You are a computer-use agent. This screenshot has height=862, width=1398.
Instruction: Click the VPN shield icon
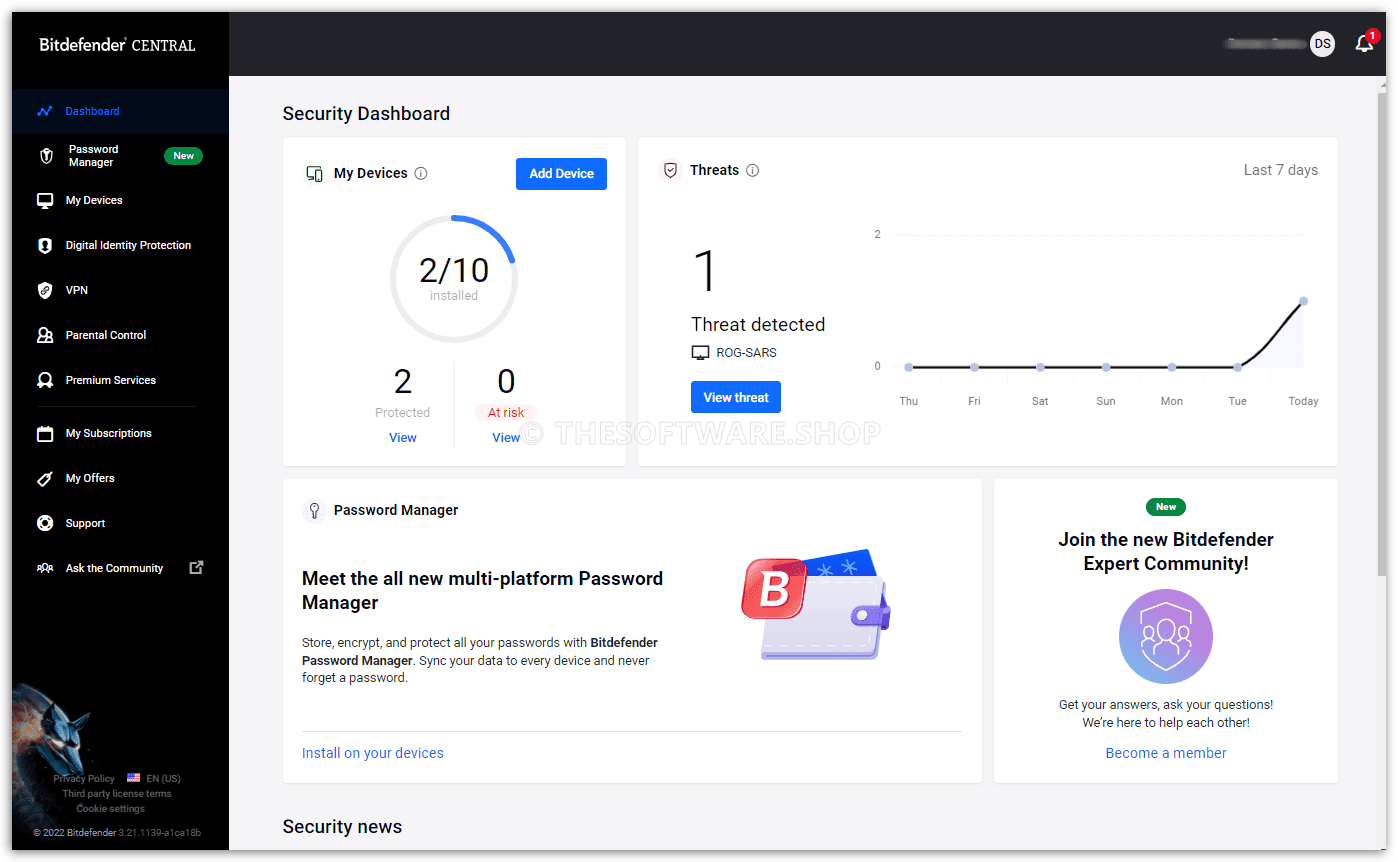pos(45,290)
